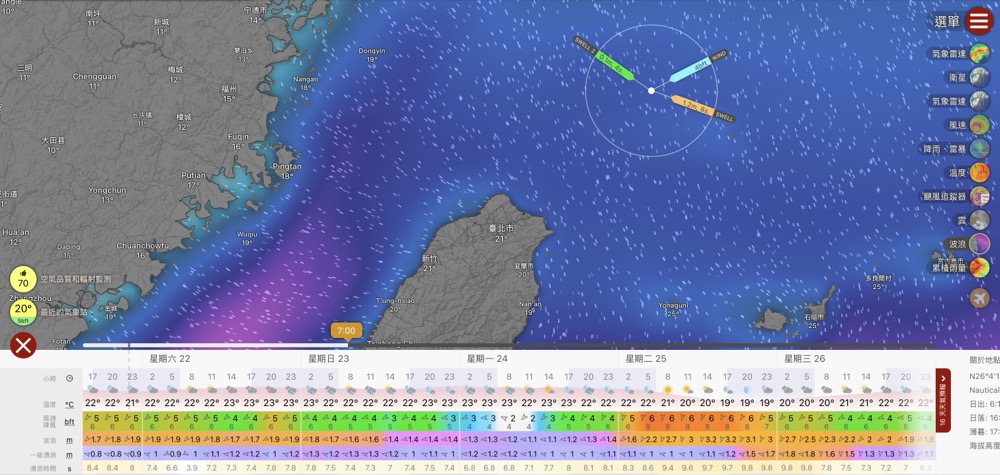The image size is (1000, 475).
Task: Show the 累積雨量 rain accumulation layer
Action: [x=979, y=267]
